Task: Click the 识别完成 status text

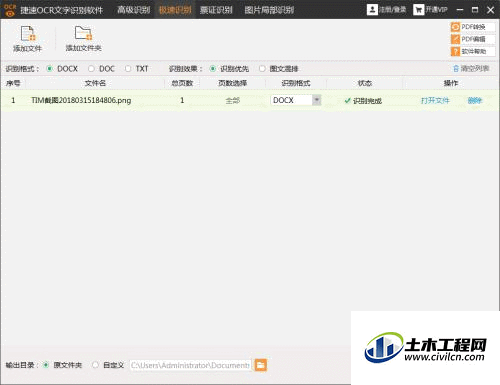Action: tap(367, 101)
